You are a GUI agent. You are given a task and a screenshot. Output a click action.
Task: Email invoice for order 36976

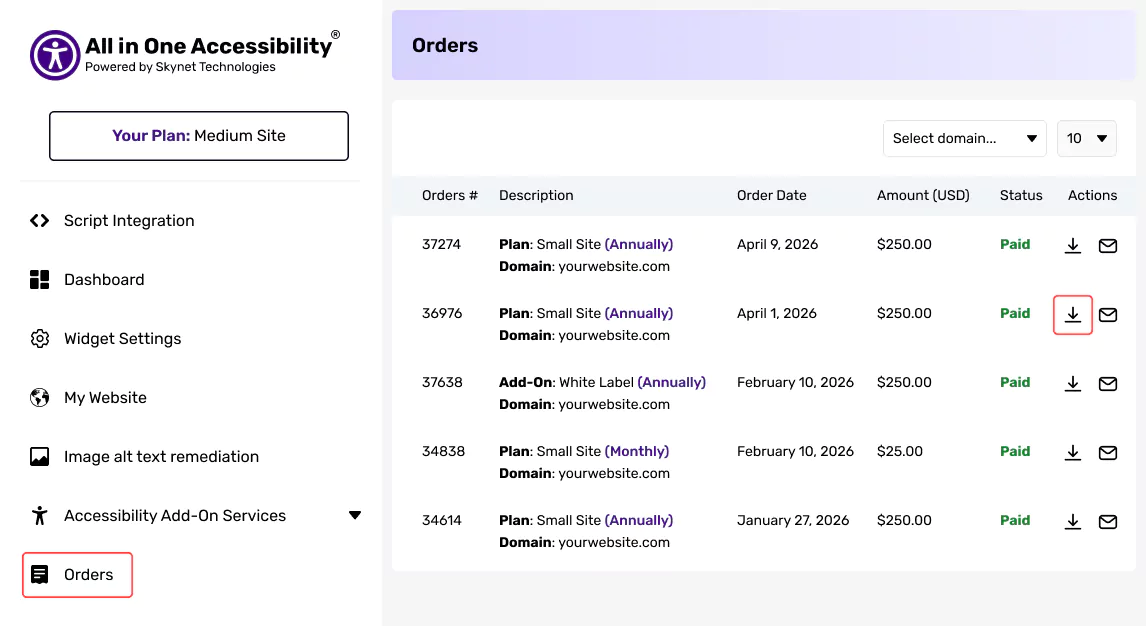pyautogui.click(x=1107, y=315)
